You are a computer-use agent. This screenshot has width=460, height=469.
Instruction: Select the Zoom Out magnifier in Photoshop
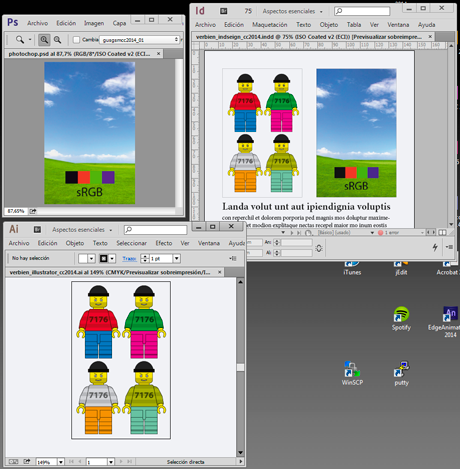[x=57, y=40]
